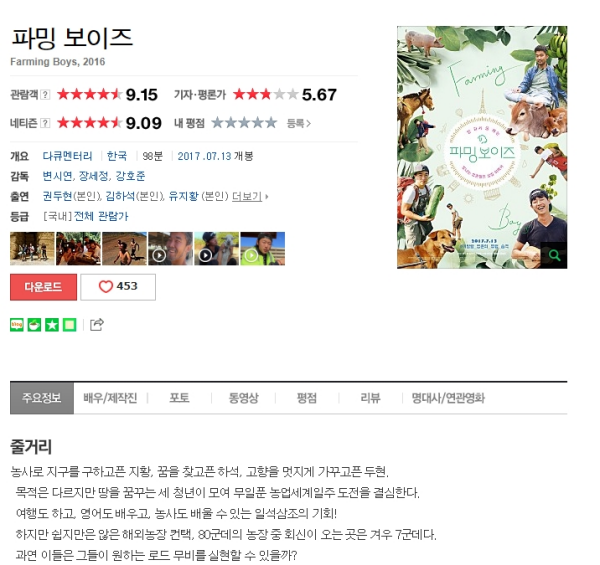Screen dimensions: 600x565
Task: Follow the 다큐멘터리 genre link
Action: click(x=67, y=156)
